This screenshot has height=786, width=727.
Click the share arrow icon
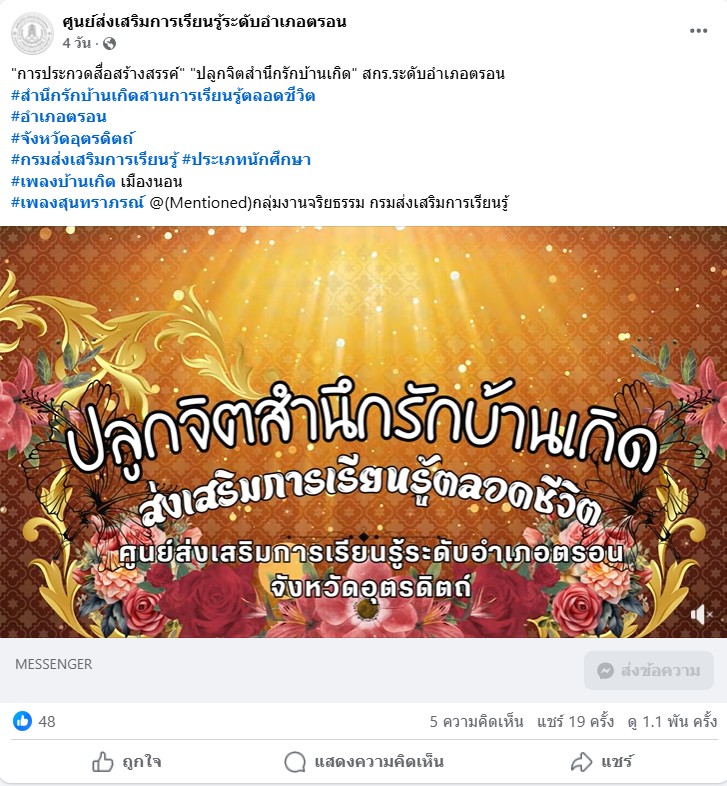[582, 762]
